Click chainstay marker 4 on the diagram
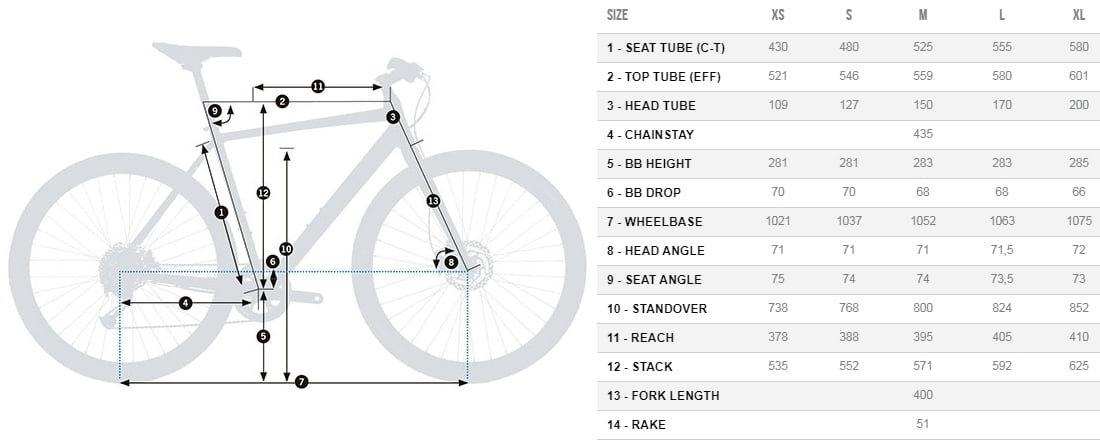Viewport: 1100px width, 442px height. coord(185,303)
